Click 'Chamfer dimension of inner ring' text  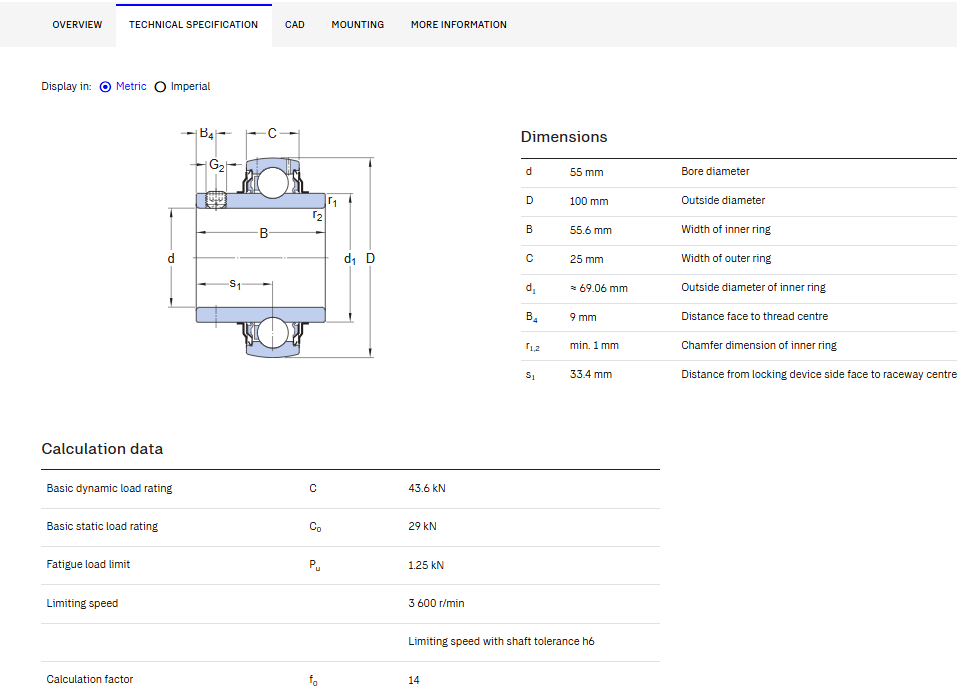pyautogui.click(x=759, y=345)
